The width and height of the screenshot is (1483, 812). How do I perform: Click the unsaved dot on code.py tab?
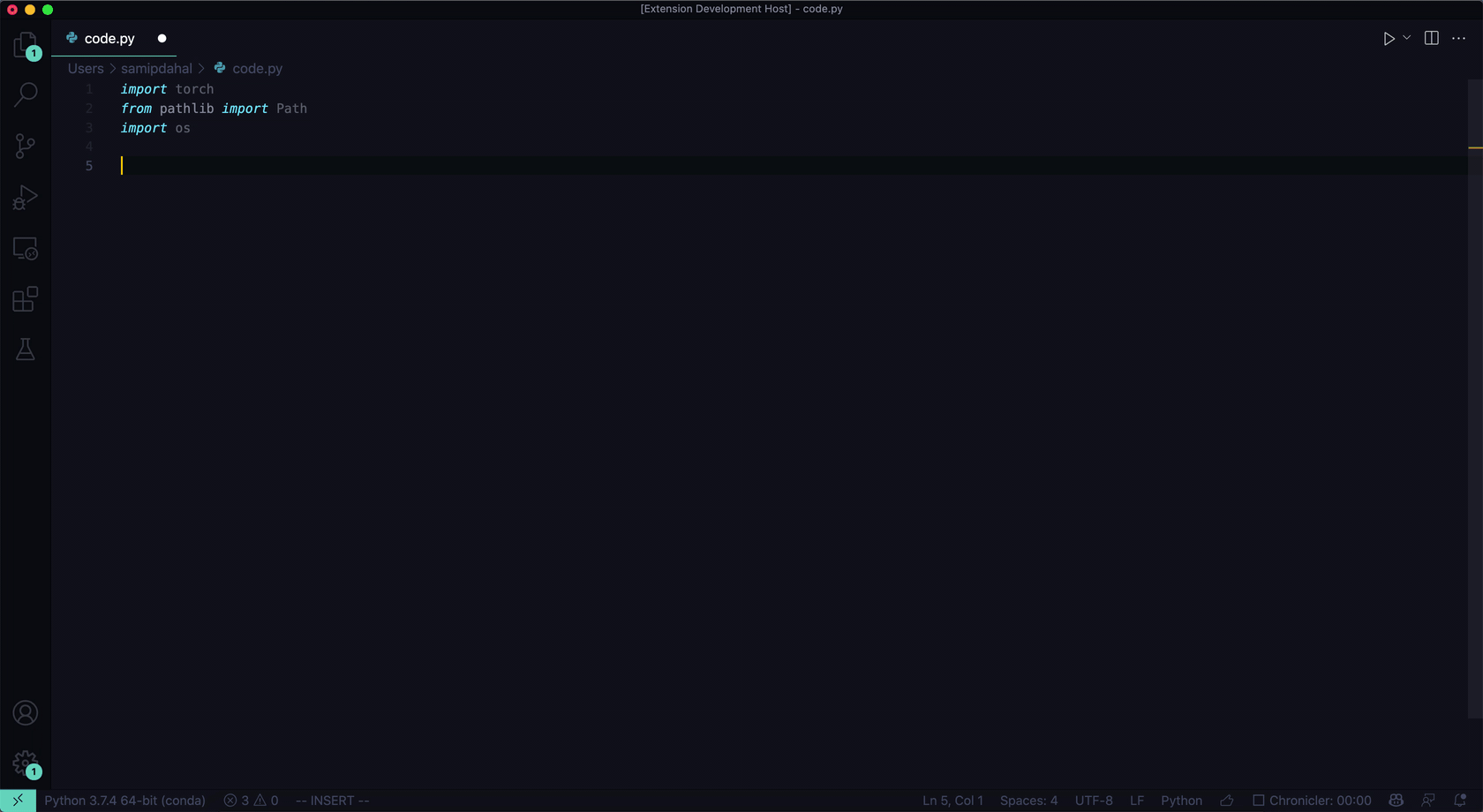coord(162,38)
